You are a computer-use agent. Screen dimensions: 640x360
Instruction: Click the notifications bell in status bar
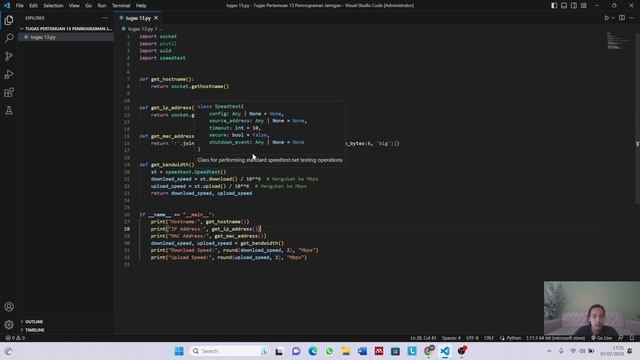pyautogui.click(x=632, y=338)
